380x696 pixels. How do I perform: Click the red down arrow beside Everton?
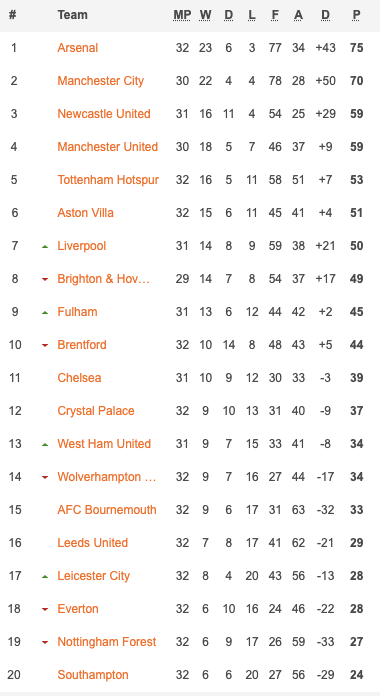pyautogui.click(x=45, y=609)
